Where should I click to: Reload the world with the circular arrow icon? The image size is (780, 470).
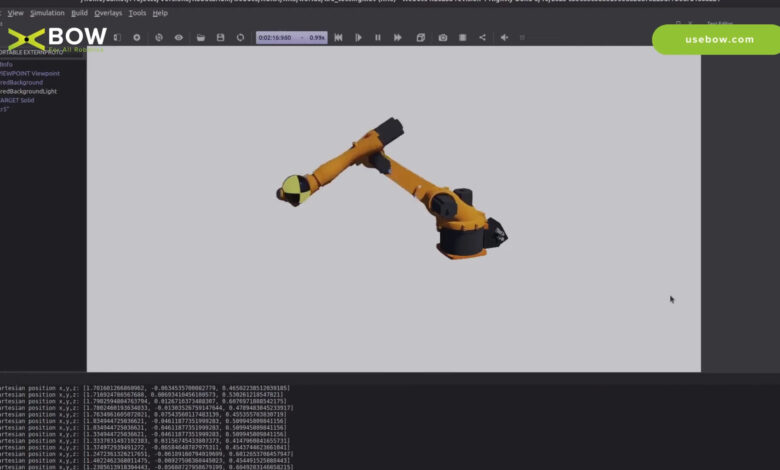(240, 37)
